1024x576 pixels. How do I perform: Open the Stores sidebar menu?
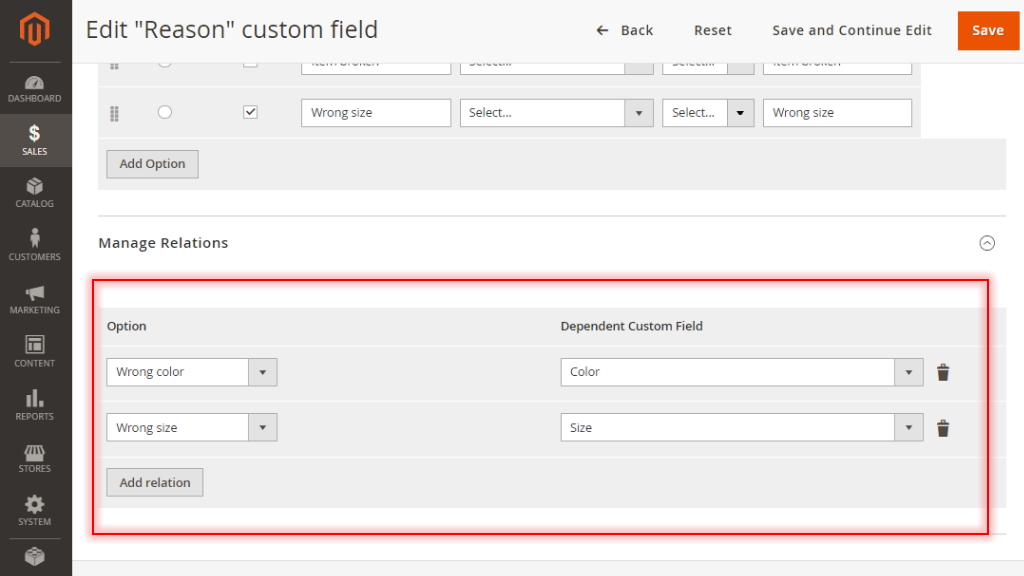pyautogui.click(x=35, y=458)
